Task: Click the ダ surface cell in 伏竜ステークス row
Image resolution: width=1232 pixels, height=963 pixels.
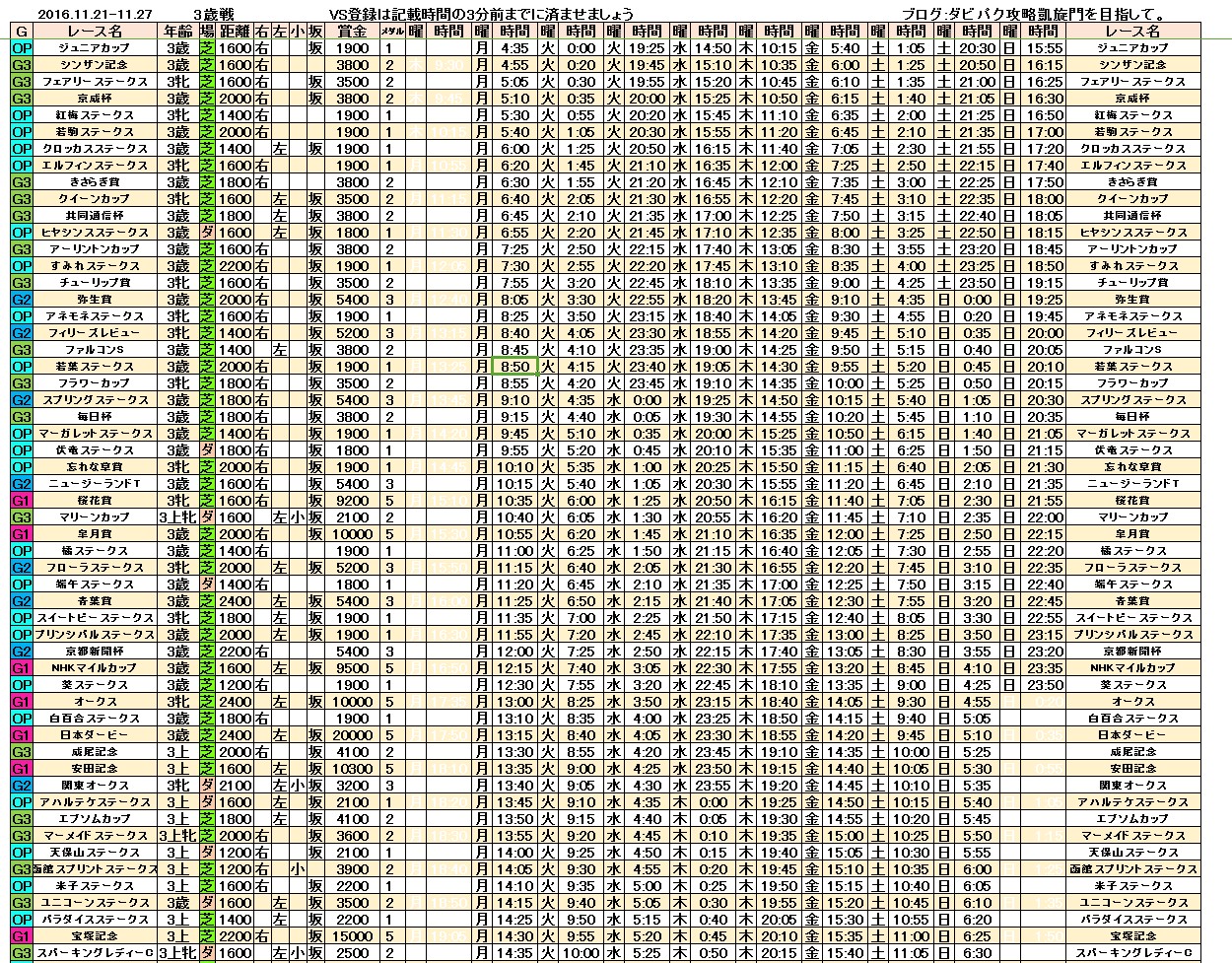Action: click(x=207, y=450)
